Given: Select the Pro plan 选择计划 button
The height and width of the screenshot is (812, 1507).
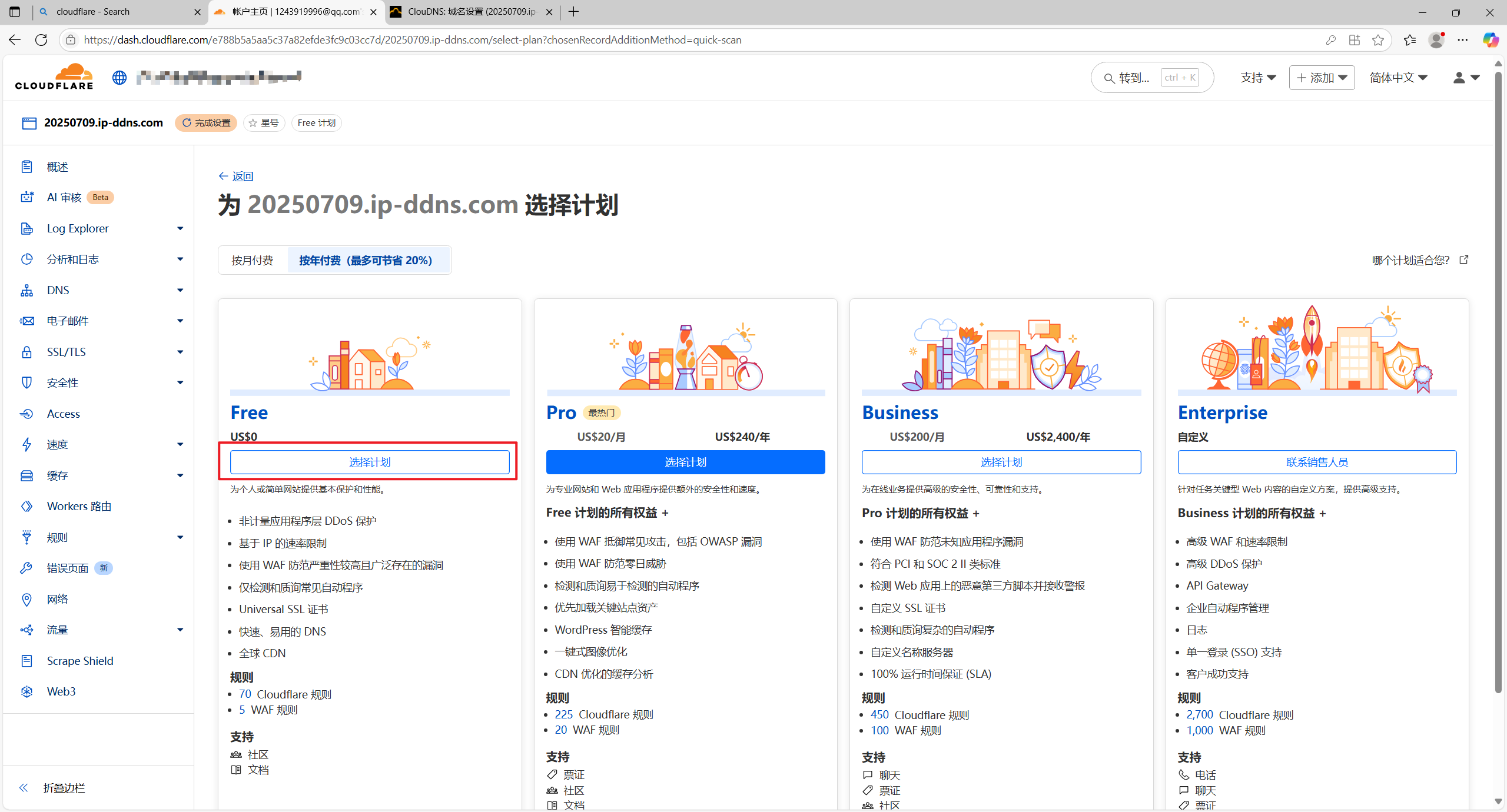Looking at the screenshot, I should click(x=685, y=462).
